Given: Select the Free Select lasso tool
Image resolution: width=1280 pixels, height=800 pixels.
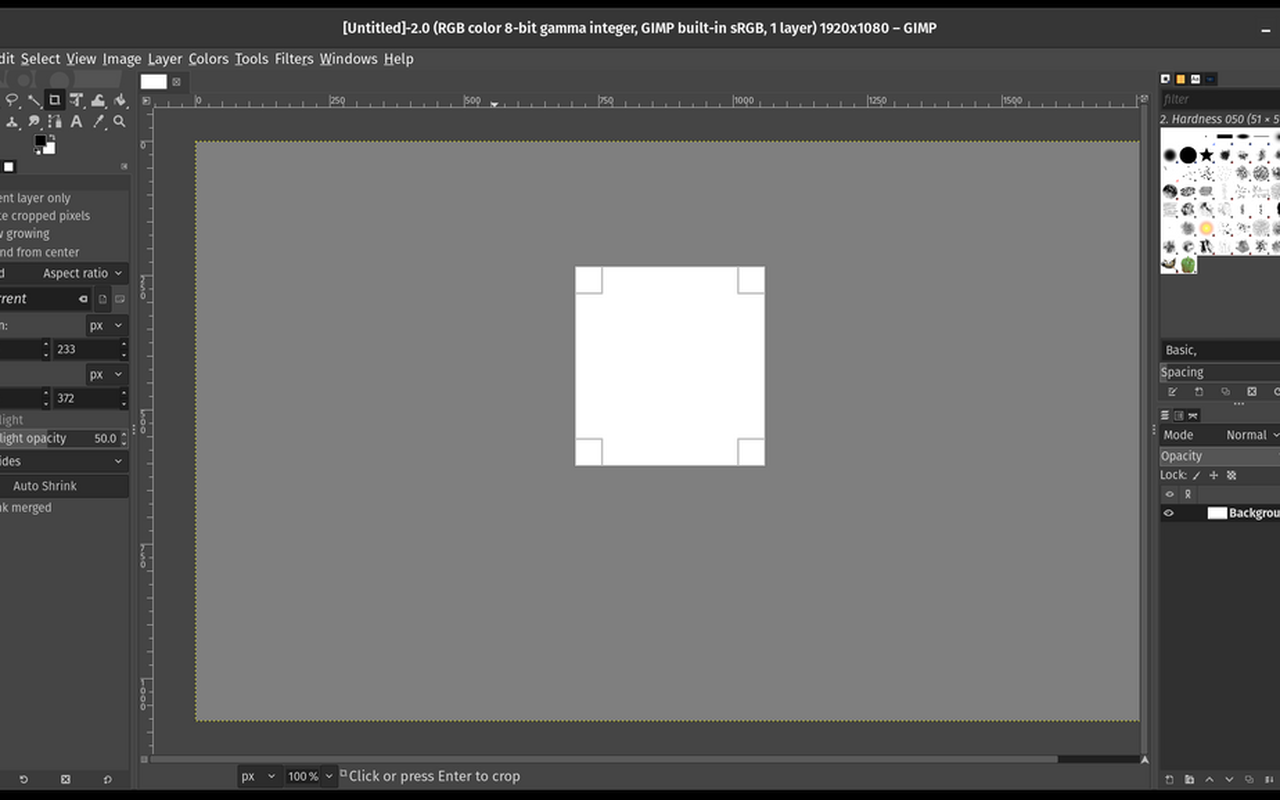Looking at the screenshot, I should (12, 100).
